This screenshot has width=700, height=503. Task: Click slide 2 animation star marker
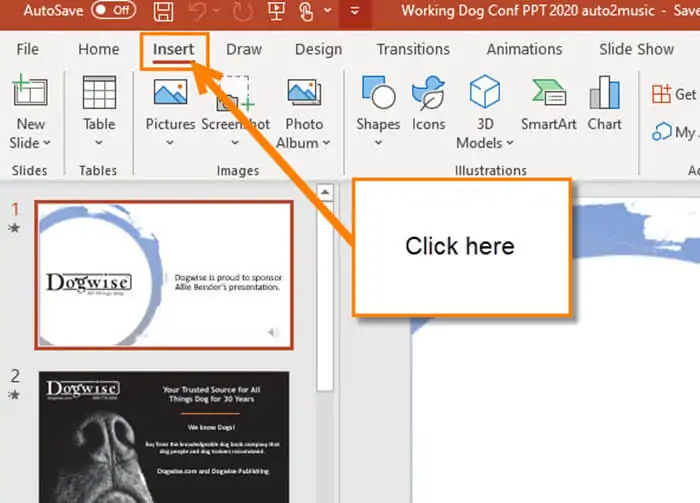[14, 395]
